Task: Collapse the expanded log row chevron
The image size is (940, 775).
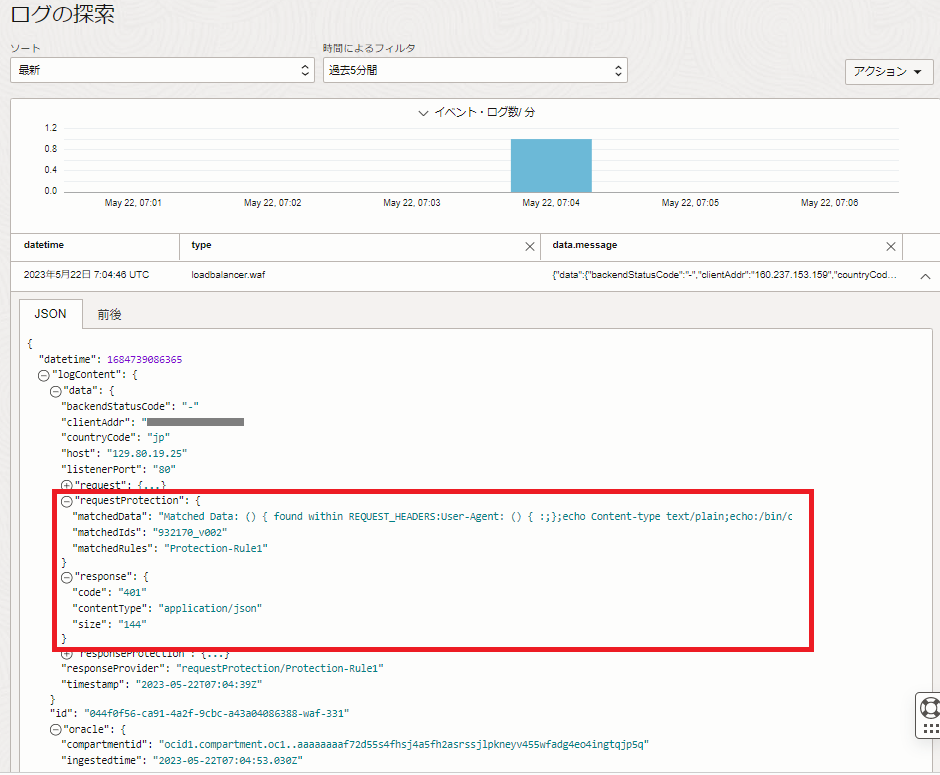Action: (924, 275)
